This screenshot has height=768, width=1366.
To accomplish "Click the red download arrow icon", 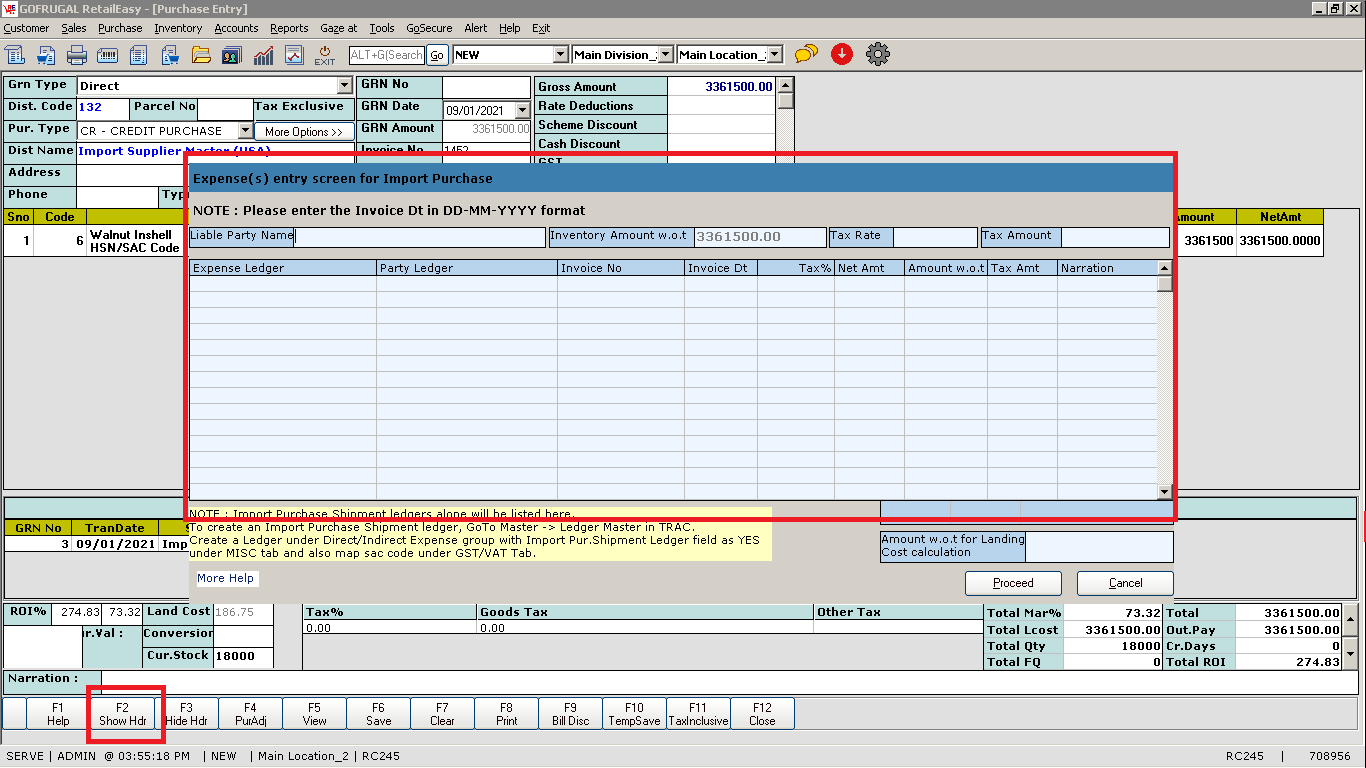I will pyautogui.click(x=841, y=55).
